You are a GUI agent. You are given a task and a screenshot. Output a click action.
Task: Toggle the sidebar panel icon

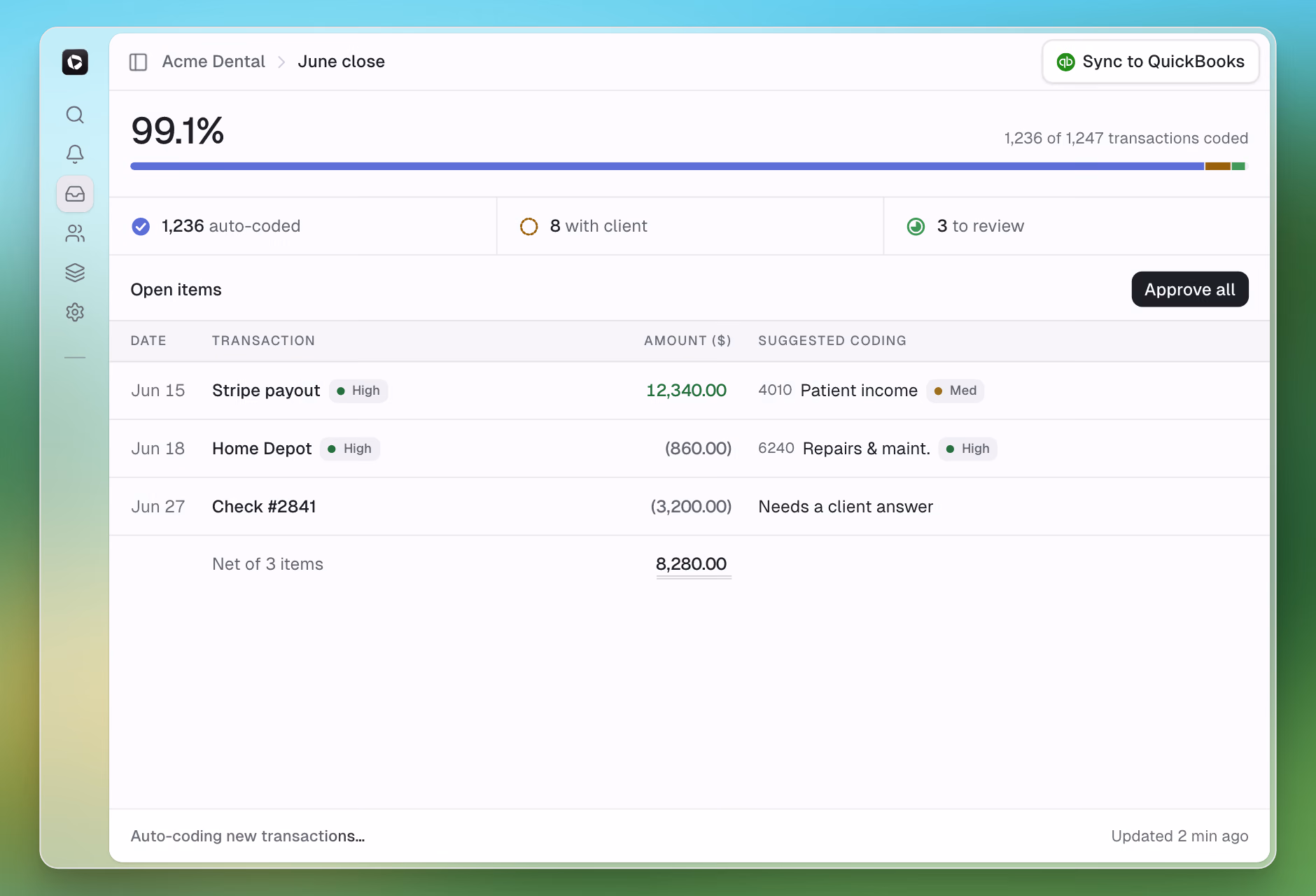(138, 62)
